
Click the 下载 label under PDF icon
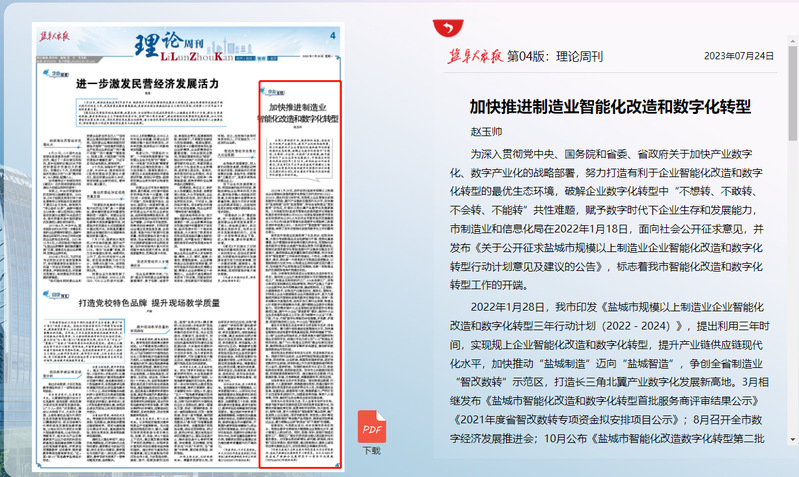point(372,451)
